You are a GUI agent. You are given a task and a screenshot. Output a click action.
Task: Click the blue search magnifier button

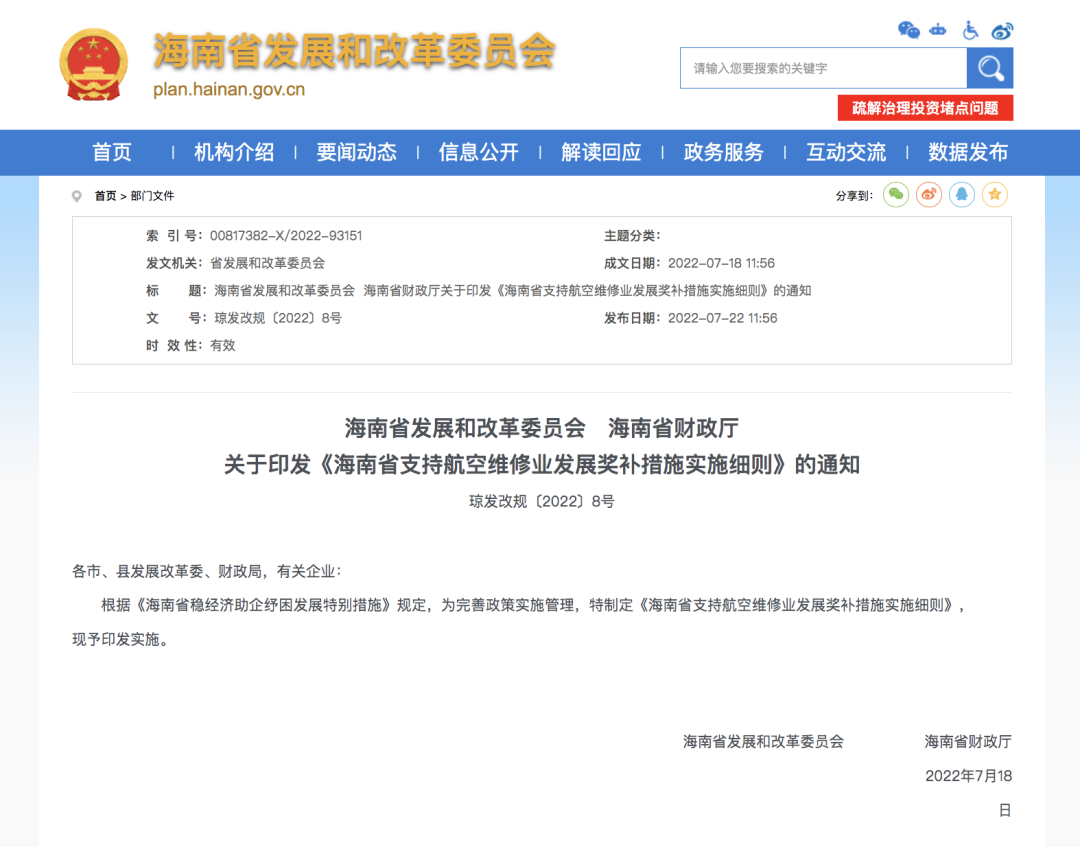(x=989, y=67)
